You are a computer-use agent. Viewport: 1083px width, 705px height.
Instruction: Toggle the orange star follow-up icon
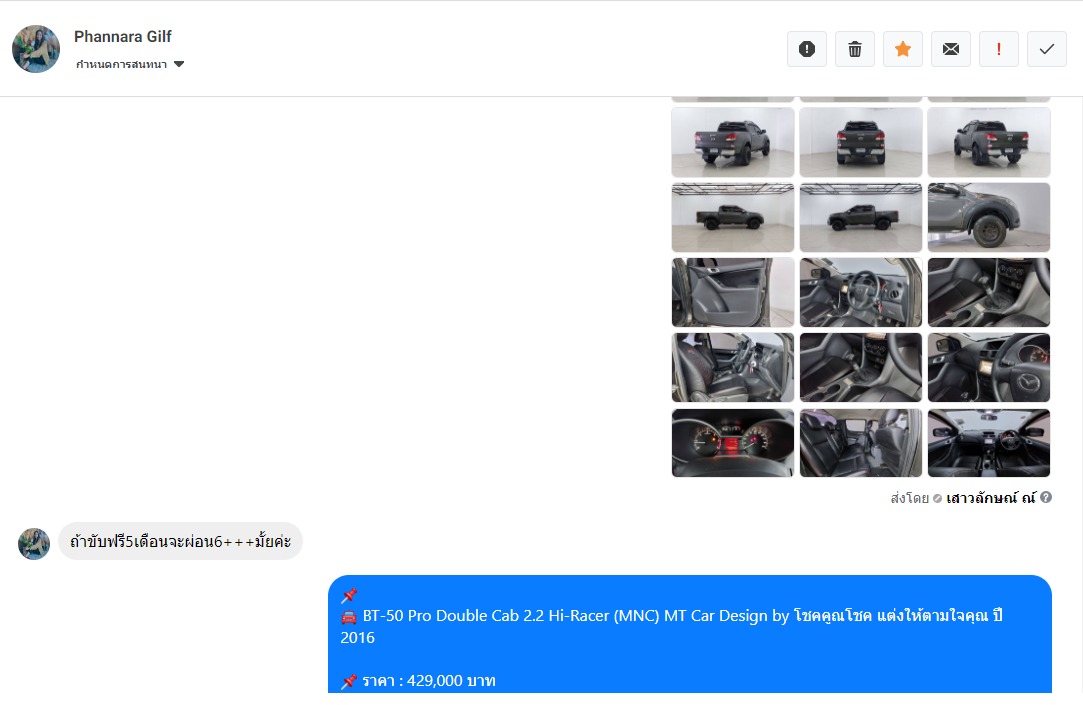point(903,49)
